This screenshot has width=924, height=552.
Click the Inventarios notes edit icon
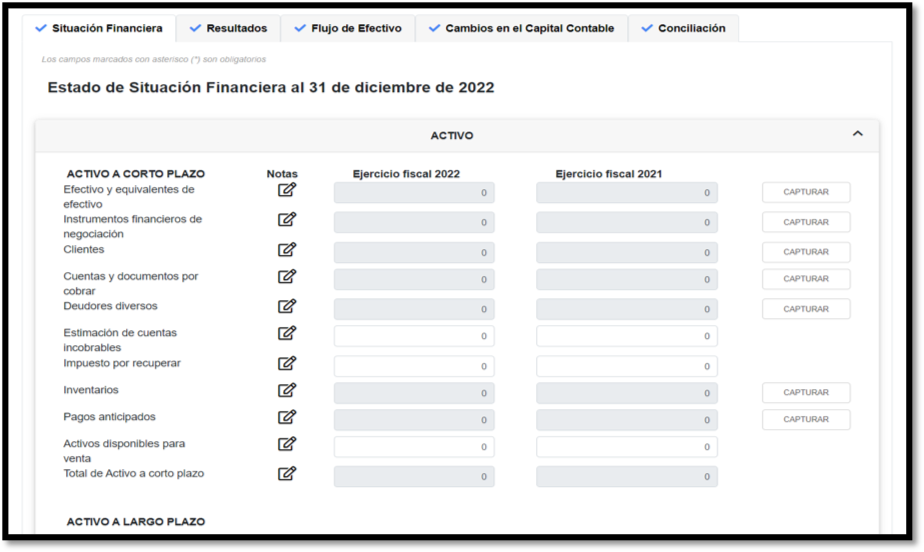coord(287,391)
